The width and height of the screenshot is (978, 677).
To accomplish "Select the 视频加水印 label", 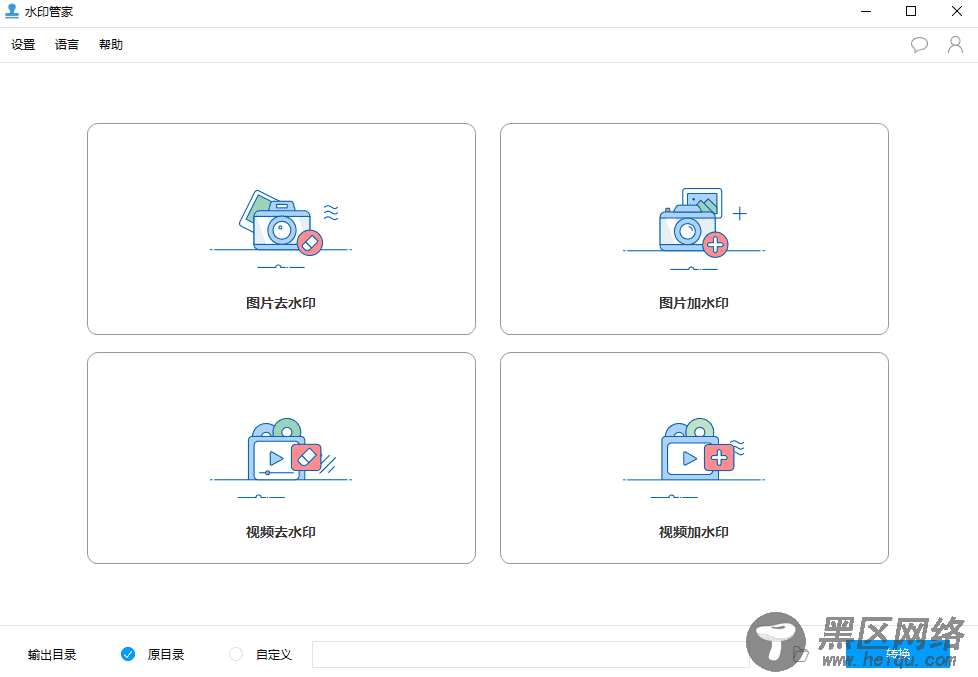I will click(694, 532).
